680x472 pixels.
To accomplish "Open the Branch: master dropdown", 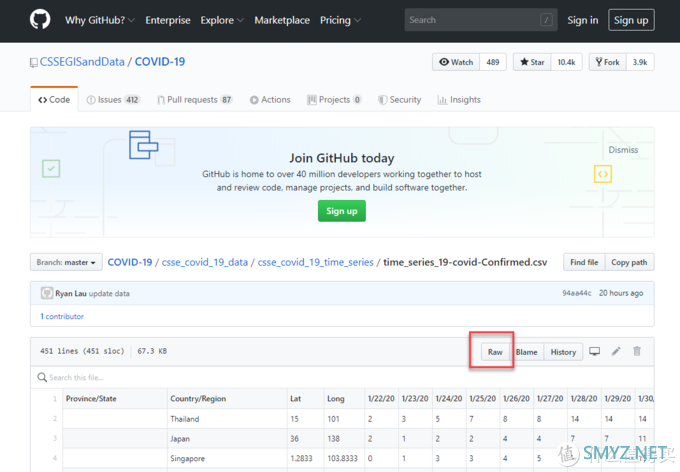I will [66, 262].
